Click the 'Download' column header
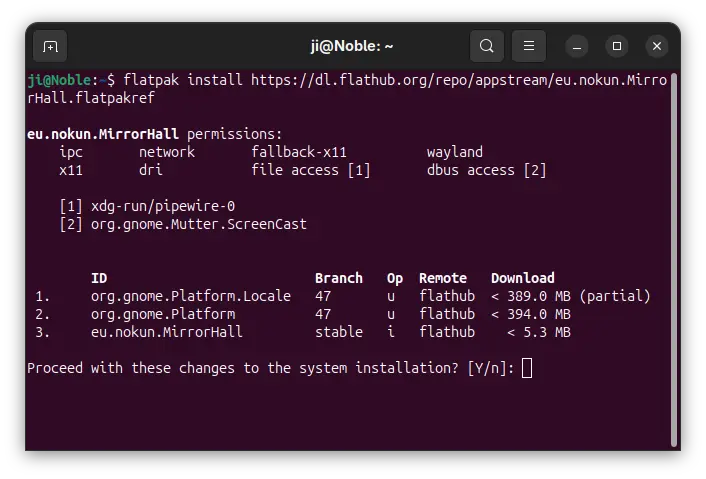 (x=523, y=278)
